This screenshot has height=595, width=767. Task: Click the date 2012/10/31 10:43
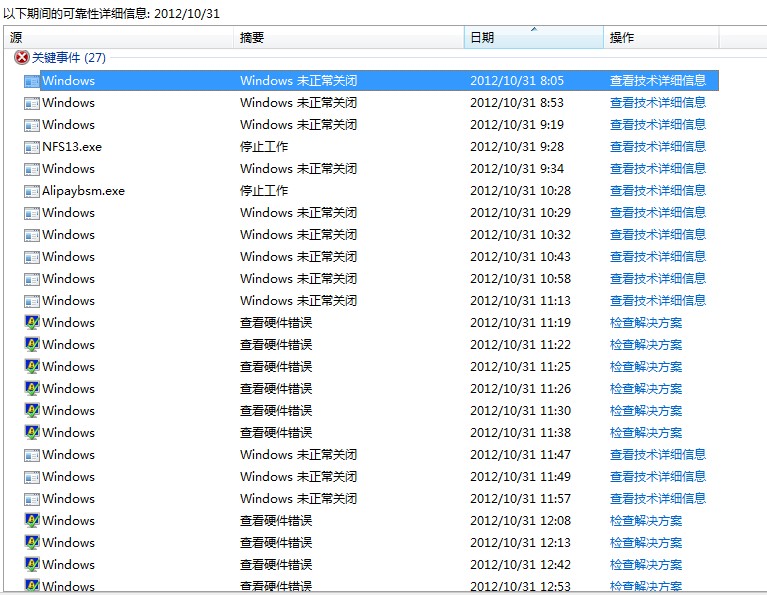click(520, 257)
